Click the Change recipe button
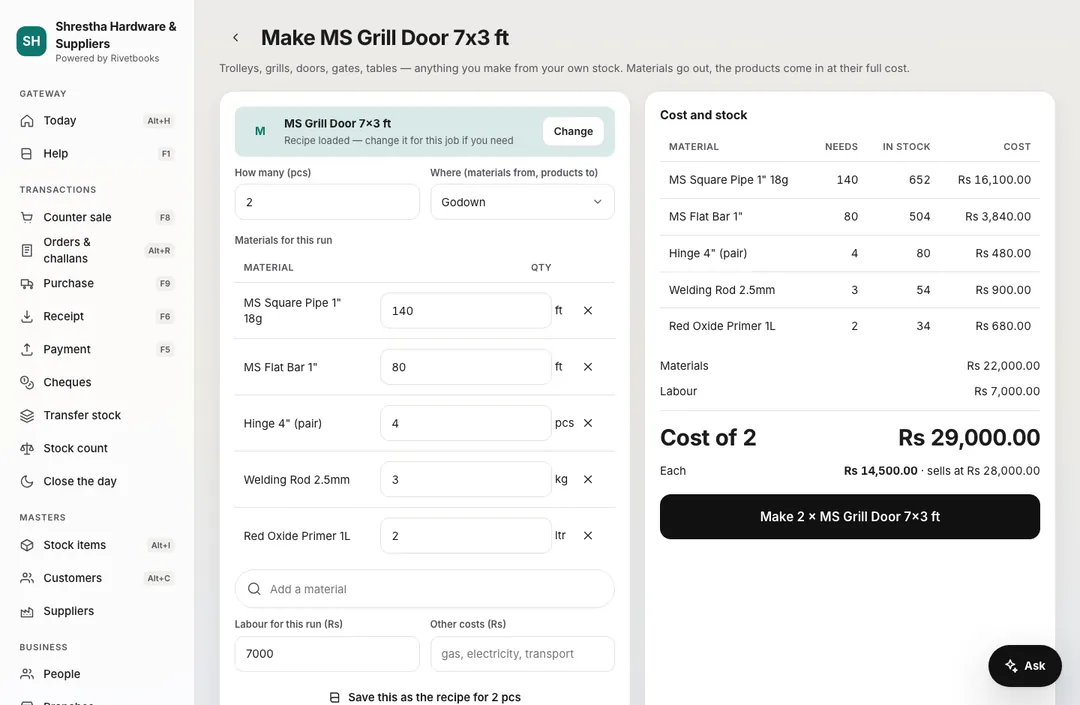This screenshot has height=705, width=1080. tap(573, 131)
